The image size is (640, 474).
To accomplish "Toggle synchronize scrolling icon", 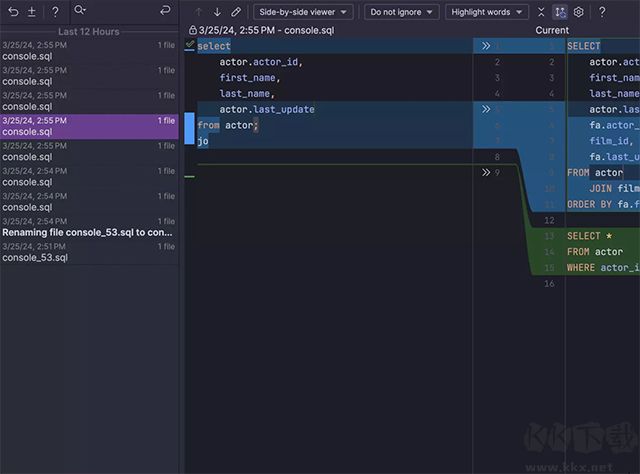I will (560, 12).
